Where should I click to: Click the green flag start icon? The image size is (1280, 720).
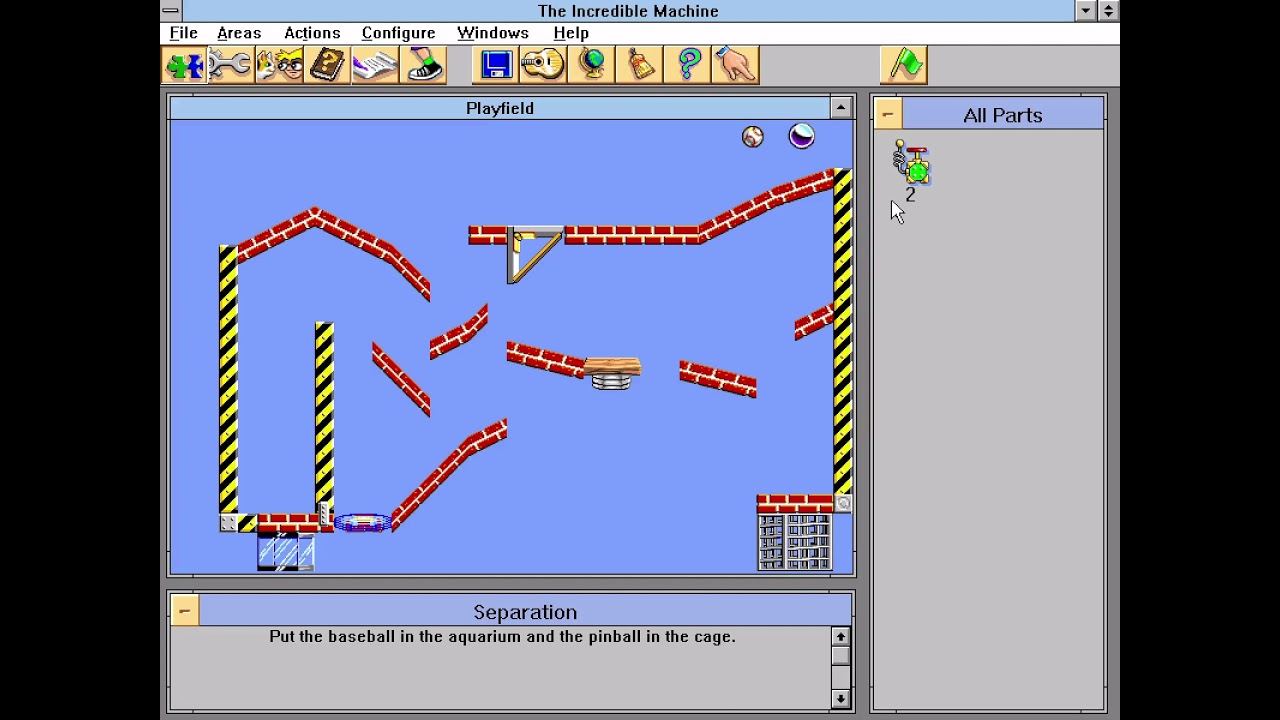(905, 65)
